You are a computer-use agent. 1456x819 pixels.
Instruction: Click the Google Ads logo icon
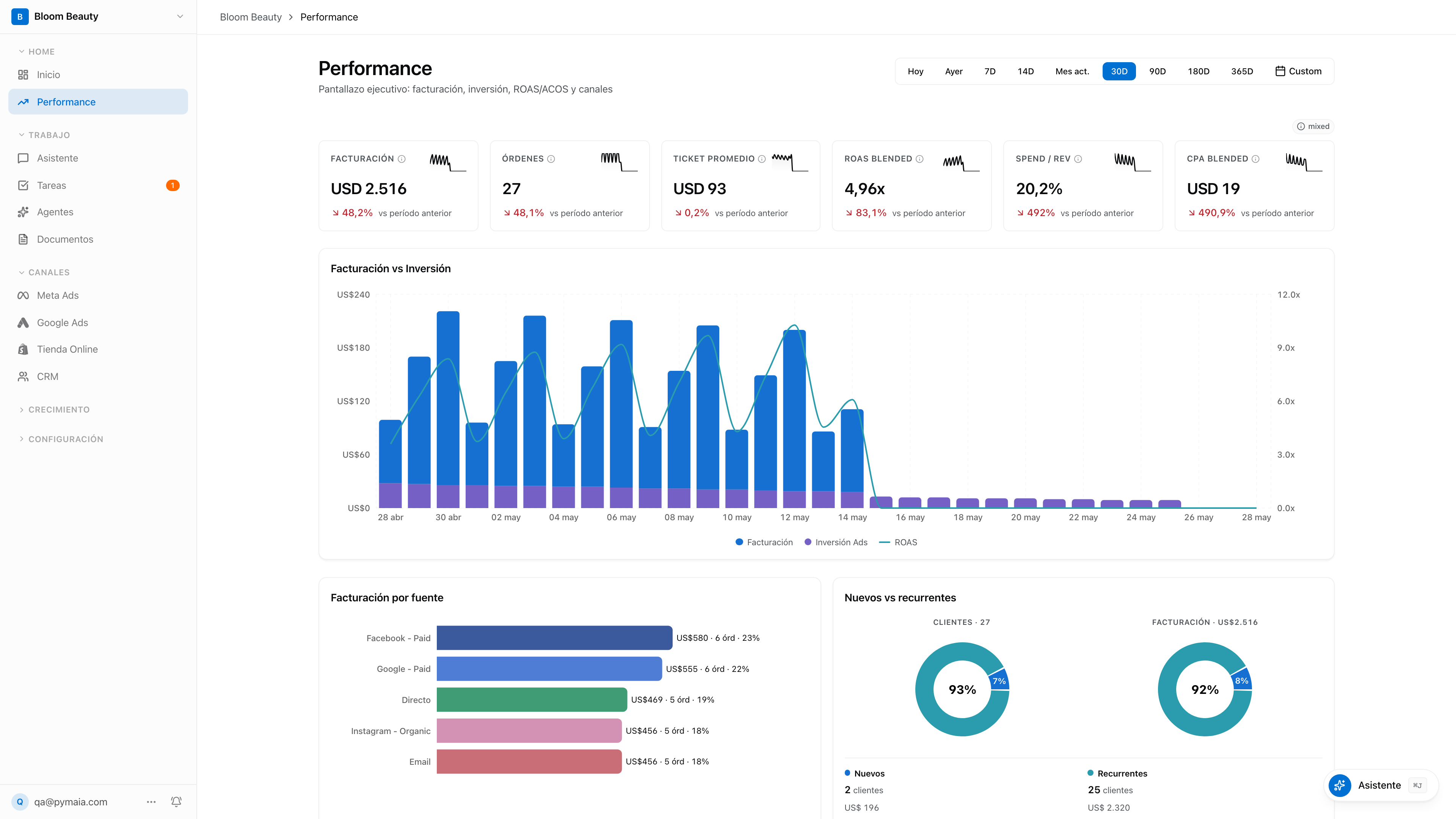click(x=23, y=323)
